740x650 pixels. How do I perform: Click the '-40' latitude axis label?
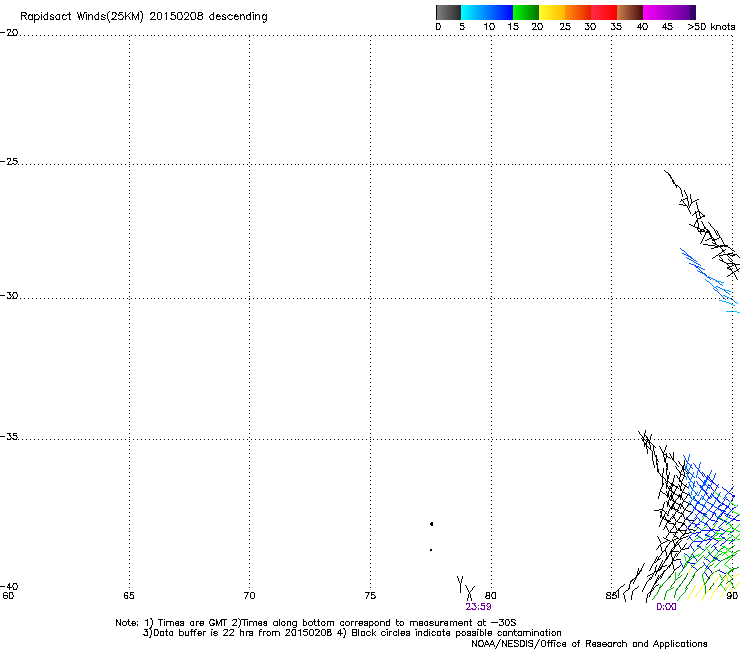pyautogui.click(x=9, y=586)
